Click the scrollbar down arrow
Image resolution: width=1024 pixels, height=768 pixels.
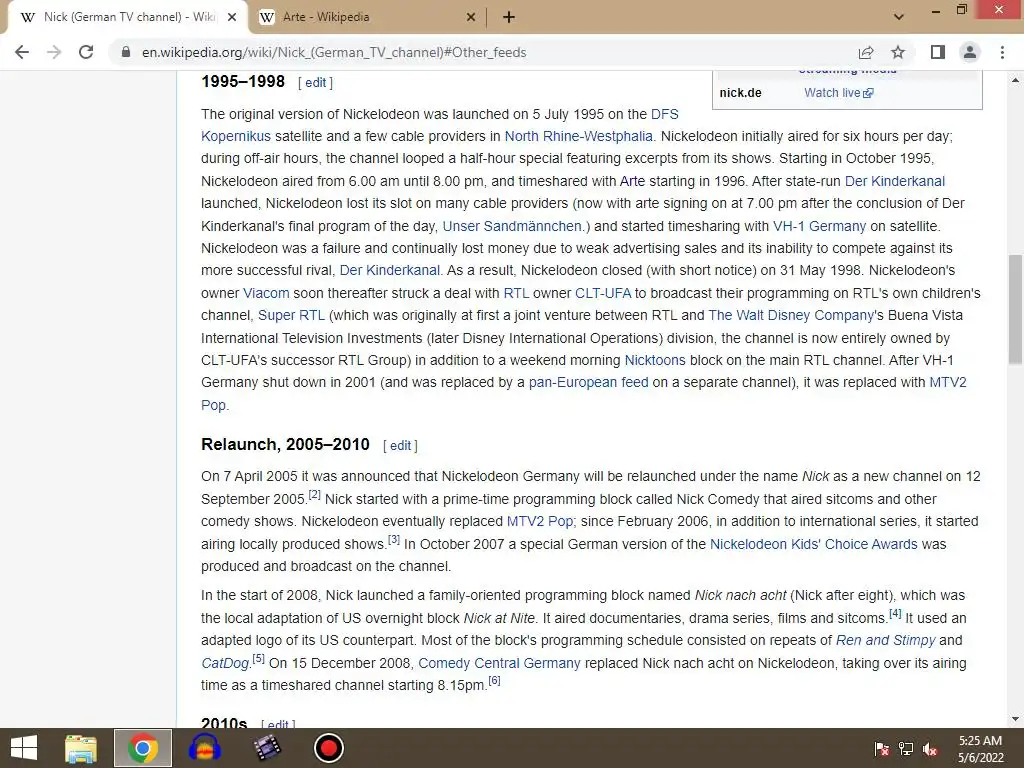pyautogui.click(x=1015, y=719)
